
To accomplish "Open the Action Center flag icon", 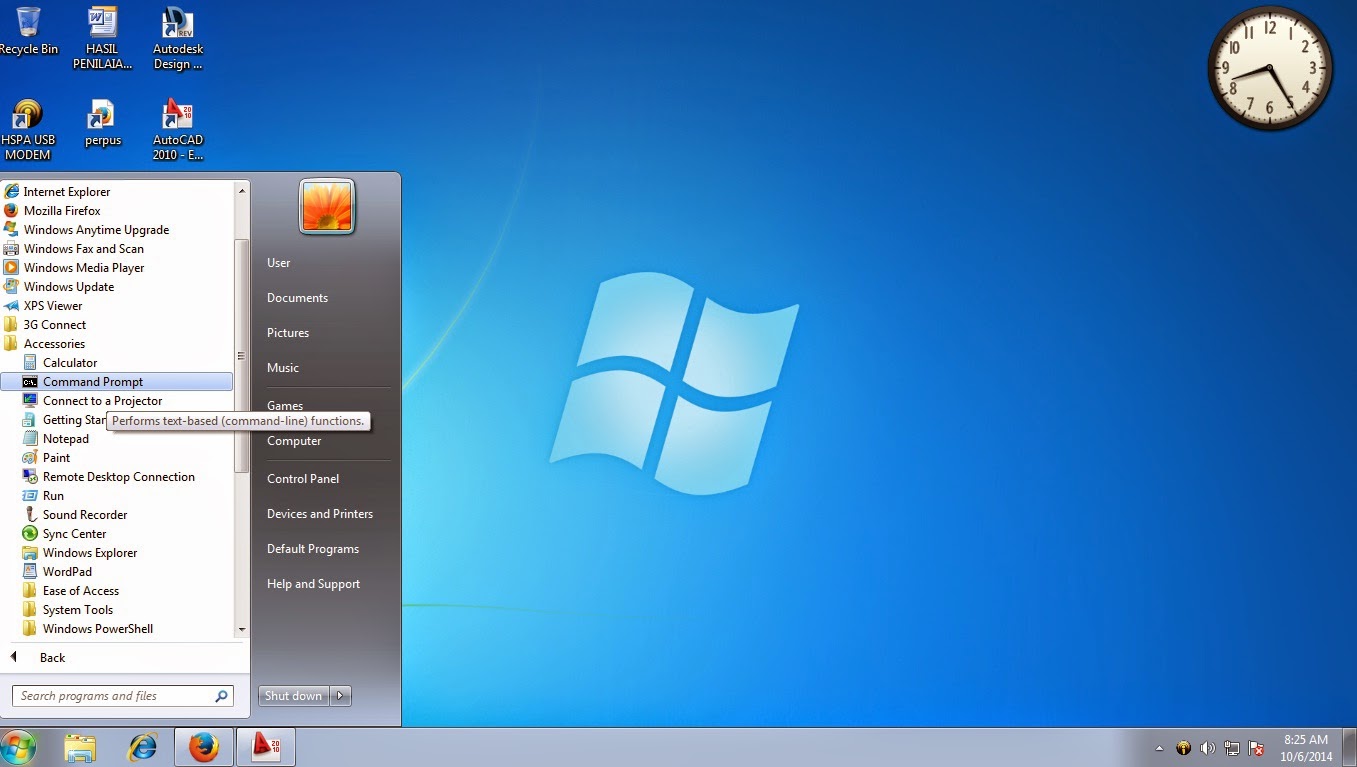I will coord(1257,748).
